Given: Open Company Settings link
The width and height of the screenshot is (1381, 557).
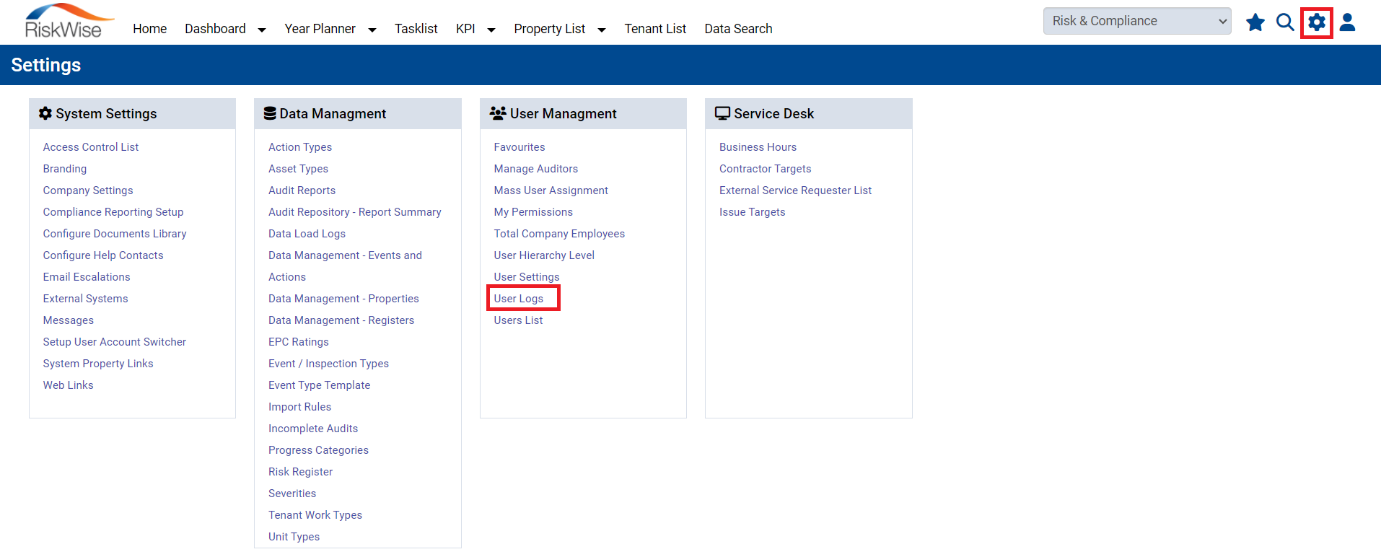Looking at the screenshot, I should (88, 190).
